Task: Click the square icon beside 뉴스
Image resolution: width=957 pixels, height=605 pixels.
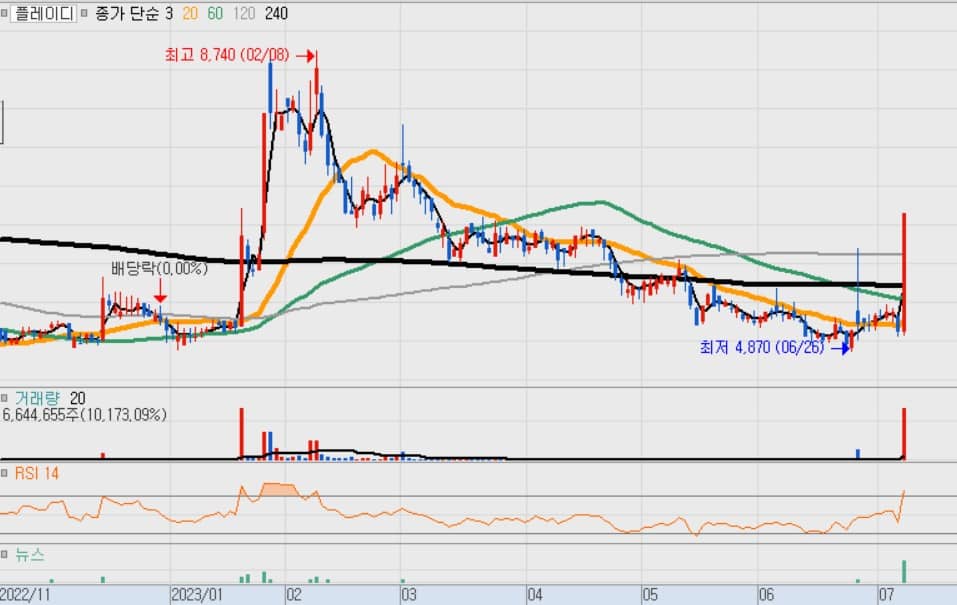Action: click(x=4, y=554)
